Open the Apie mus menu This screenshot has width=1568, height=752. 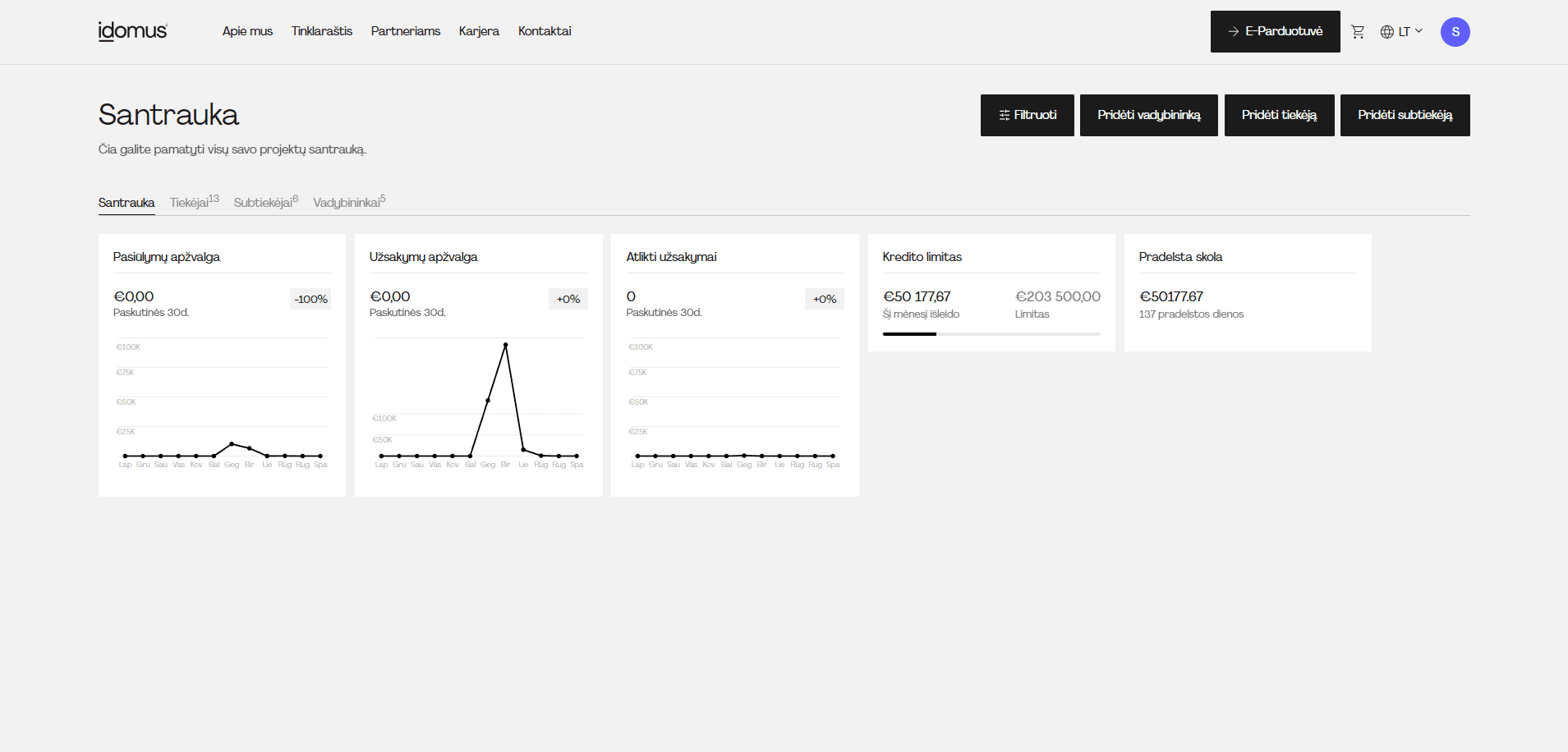[247, 31]
